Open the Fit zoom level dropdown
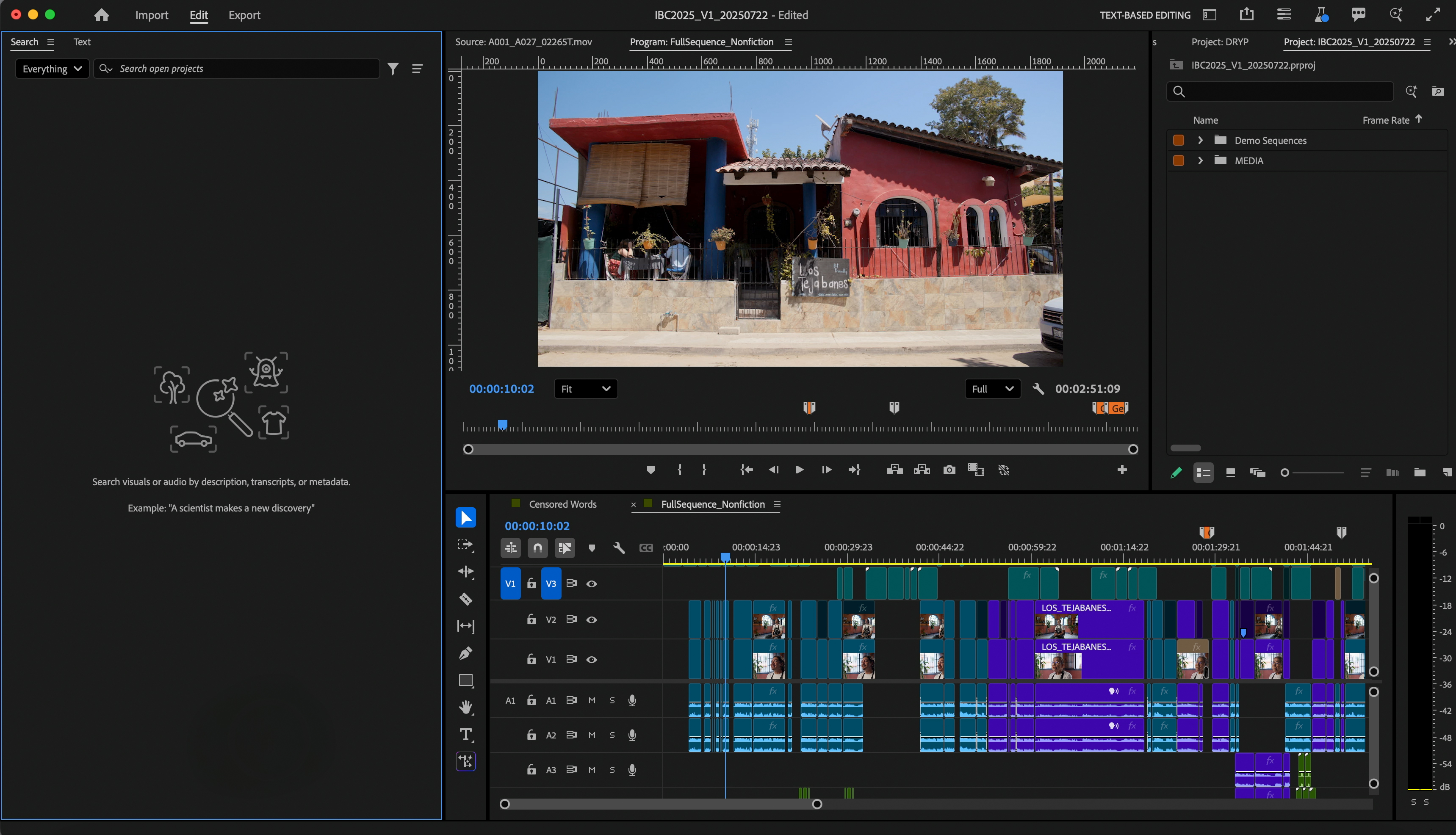 pyautogui.click(x=586, y=389)
